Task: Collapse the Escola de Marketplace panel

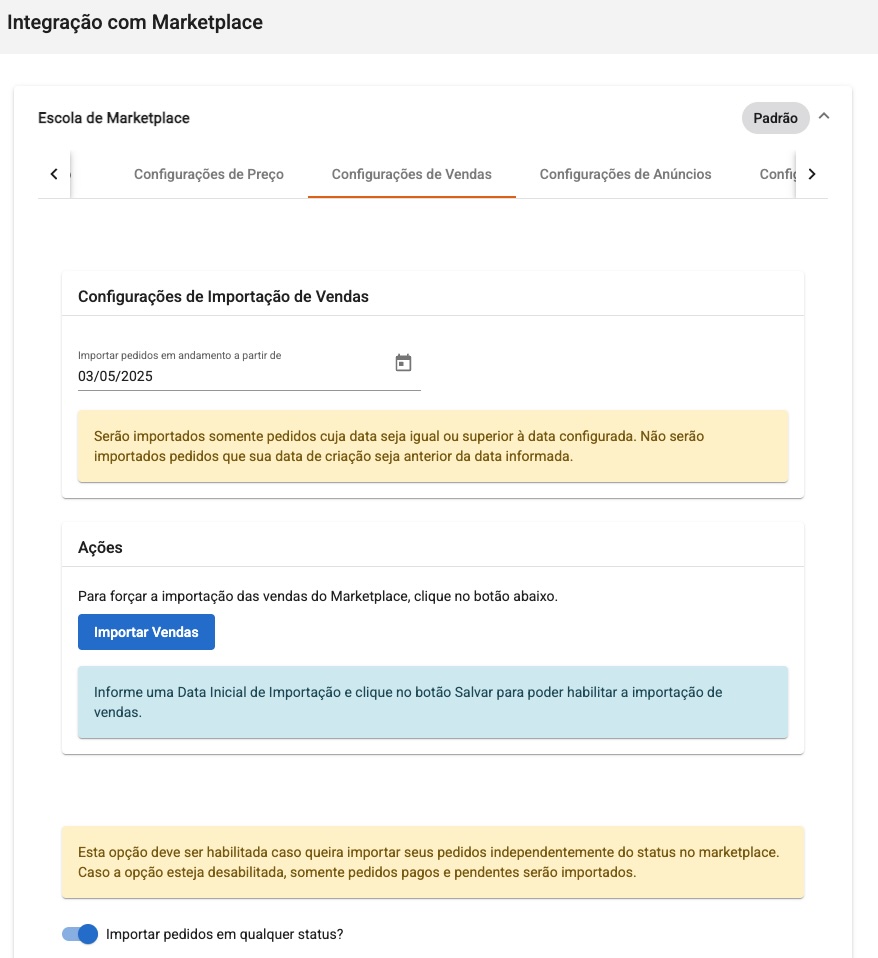Action: click(824, 116)
